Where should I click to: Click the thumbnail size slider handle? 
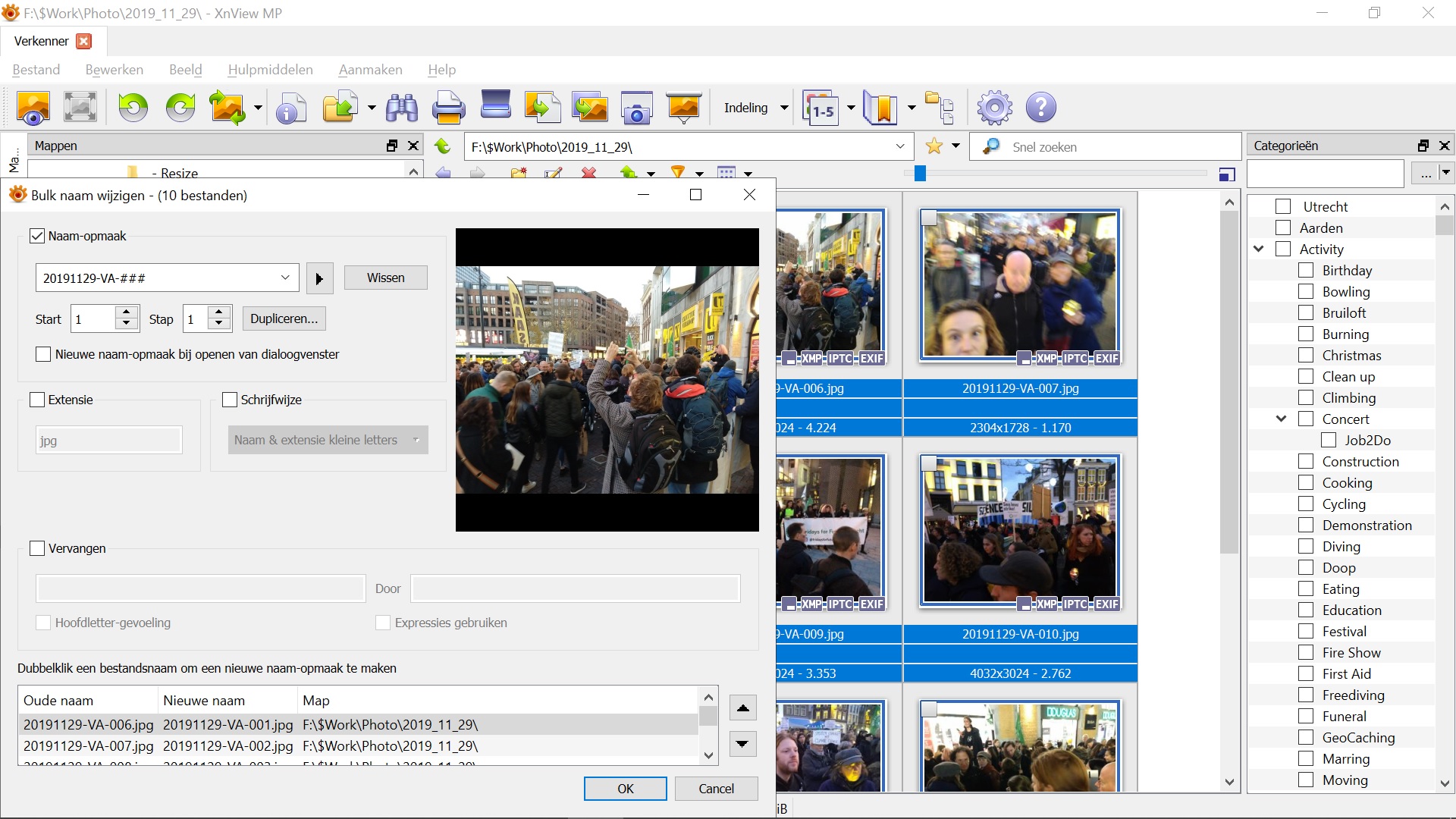920,174
